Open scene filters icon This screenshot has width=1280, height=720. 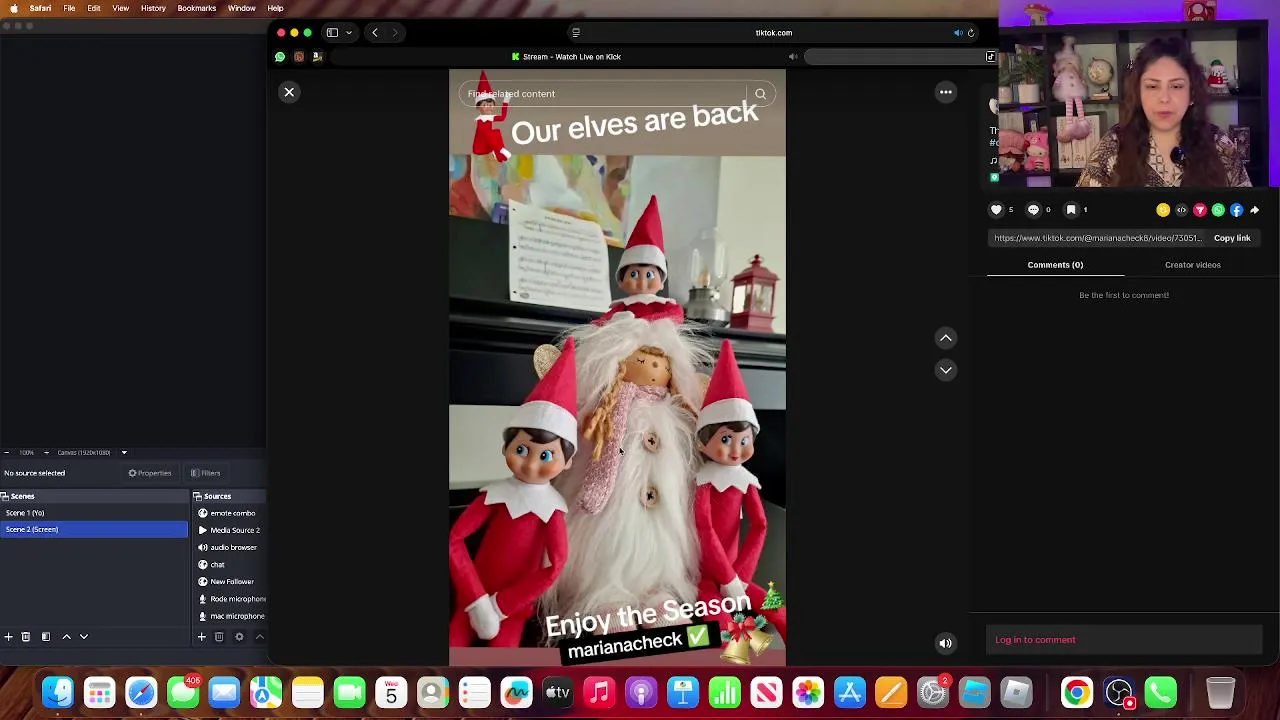point(45,637)
